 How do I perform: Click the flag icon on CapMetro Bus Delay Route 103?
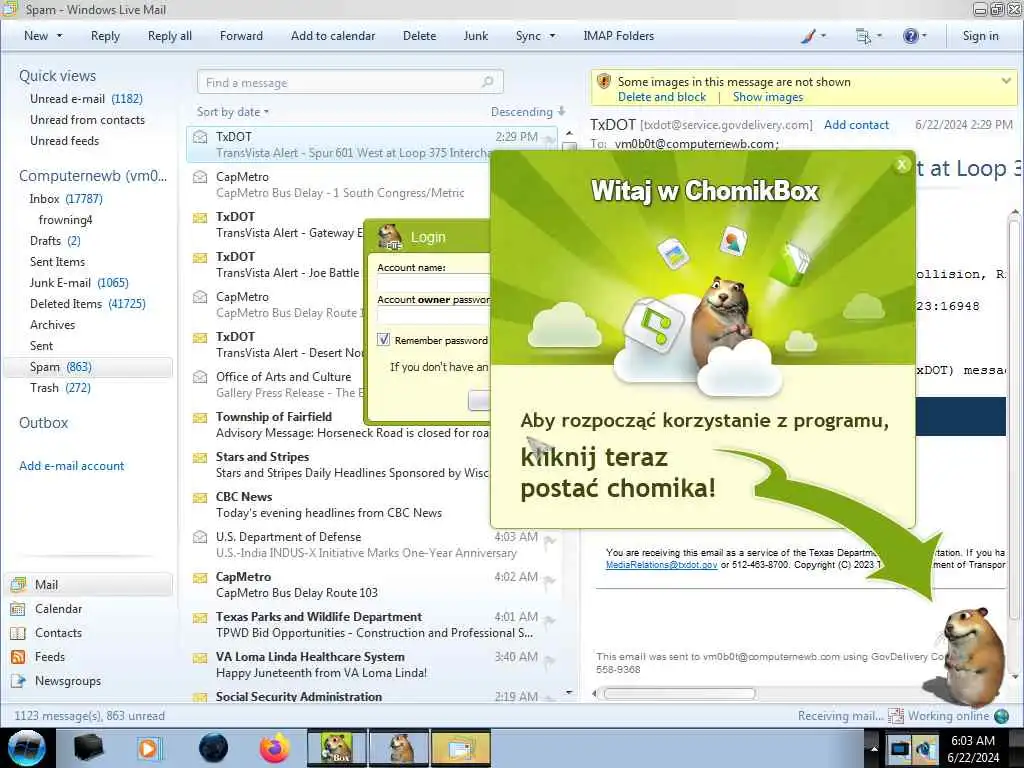point(550,580)
